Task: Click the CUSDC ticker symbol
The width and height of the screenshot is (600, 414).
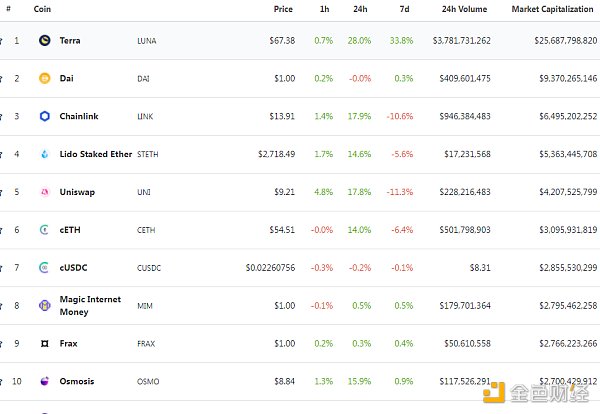Action: click(x=149, y=268)
